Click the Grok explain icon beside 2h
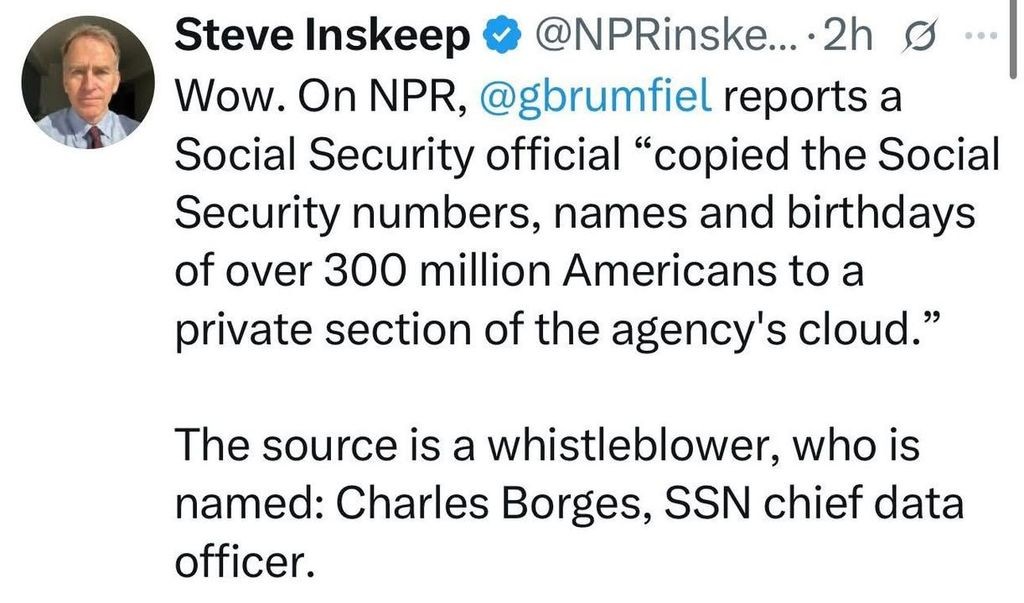Screen dimensions: 1024x603 pos(918,35)
